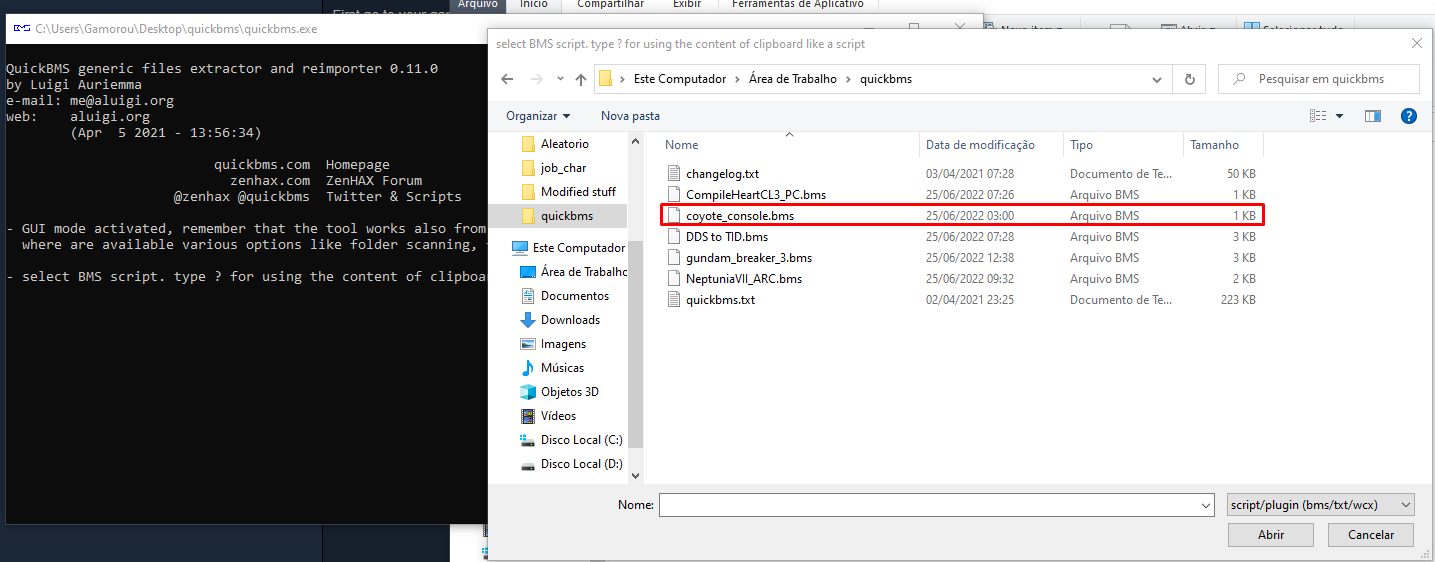Click the quickbms.txt file icon
Image resolution: width=1435 pixels, height=562 pixels.
(x=674, y=300)
